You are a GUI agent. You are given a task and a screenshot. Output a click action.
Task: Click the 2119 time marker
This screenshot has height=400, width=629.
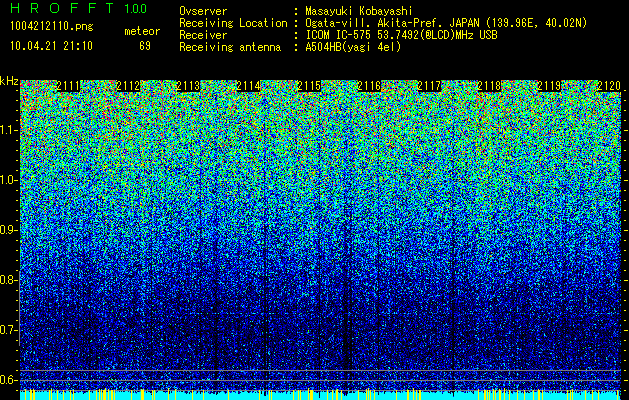coord(549,86)
